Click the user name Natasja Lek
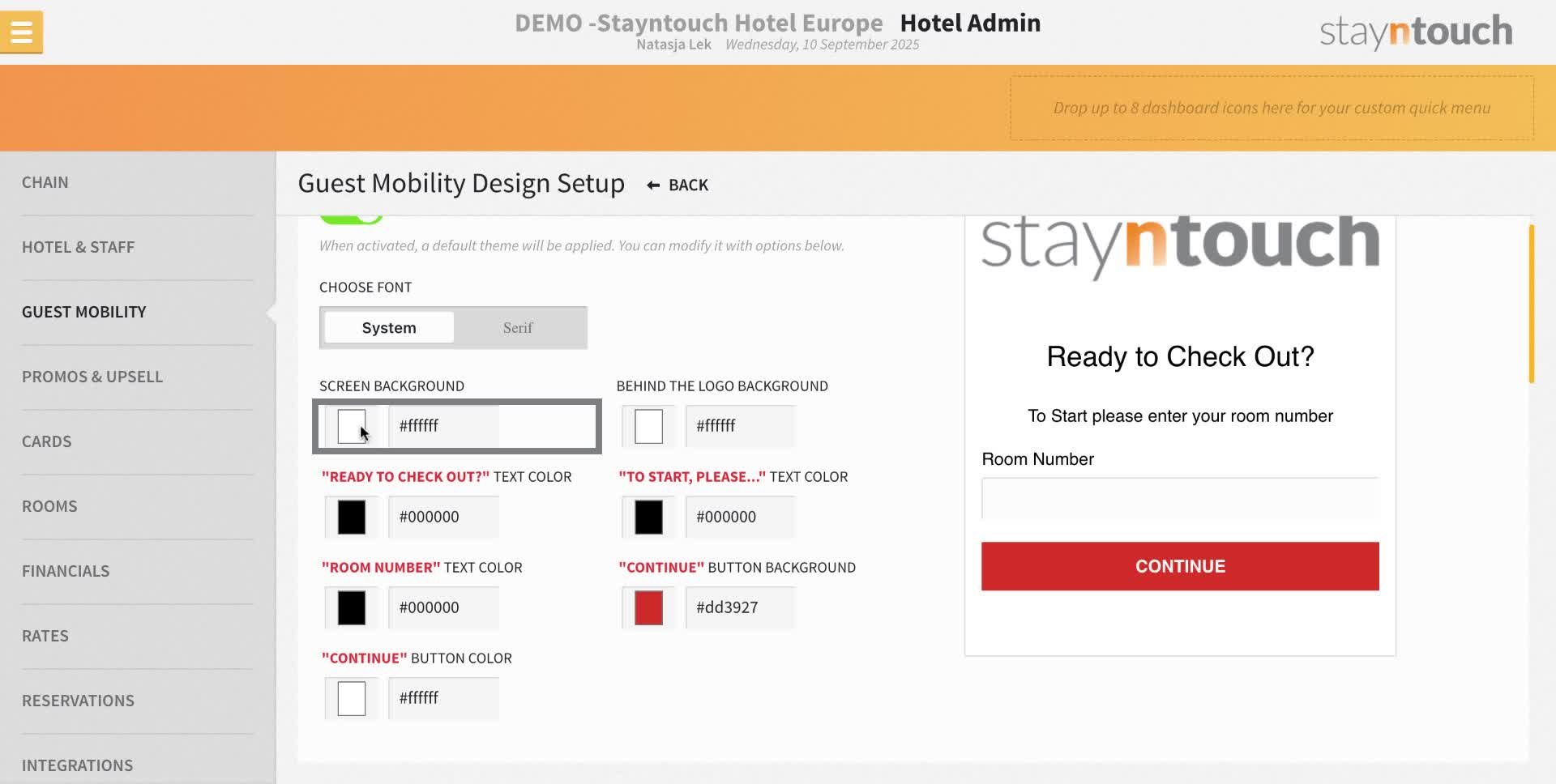 (673, 45)
